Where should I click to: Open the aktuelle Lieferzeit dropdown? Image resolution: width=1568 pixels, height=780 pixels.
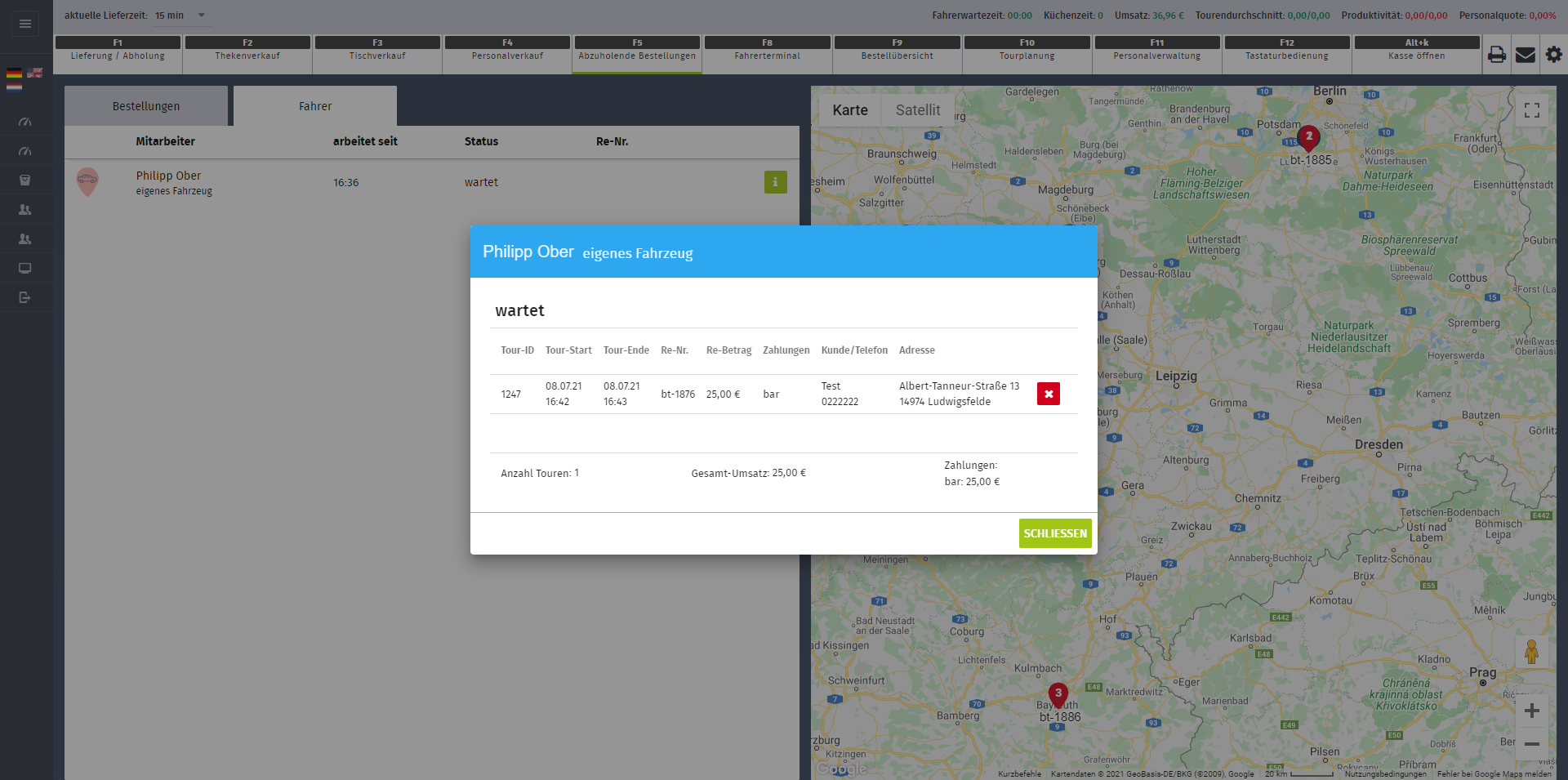click(x=182, y=16)
